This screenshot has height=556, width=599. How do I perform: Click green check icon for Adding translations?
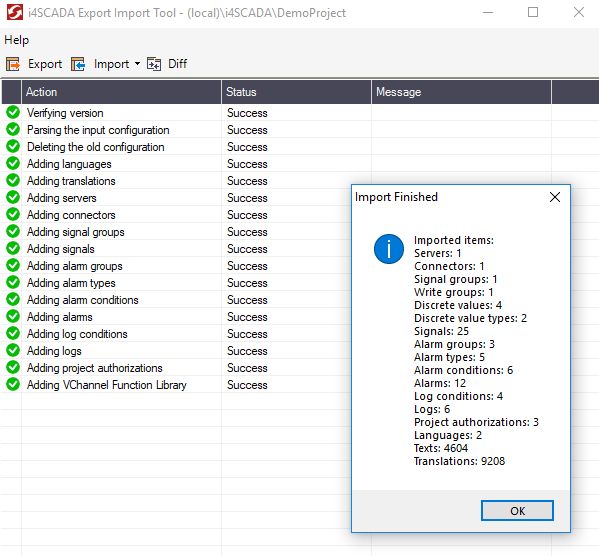13,180
